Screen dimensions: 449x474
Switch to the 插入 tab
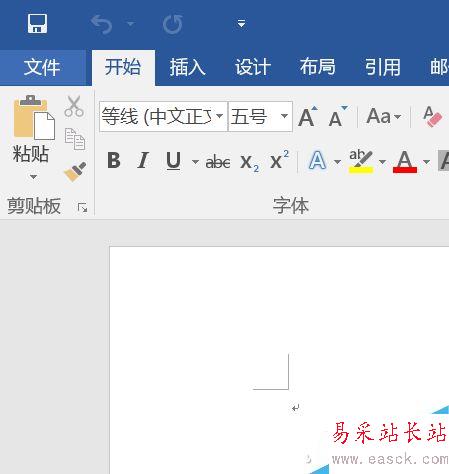tap(188, 67)
